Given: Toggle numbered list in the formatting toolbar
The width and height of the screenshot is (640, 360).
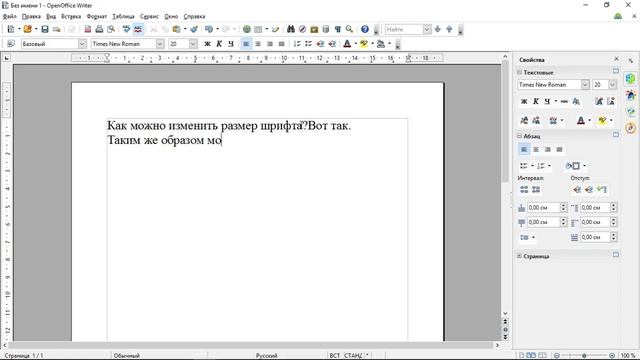Looking at the screenshot, I should click(x=297, y=44).
